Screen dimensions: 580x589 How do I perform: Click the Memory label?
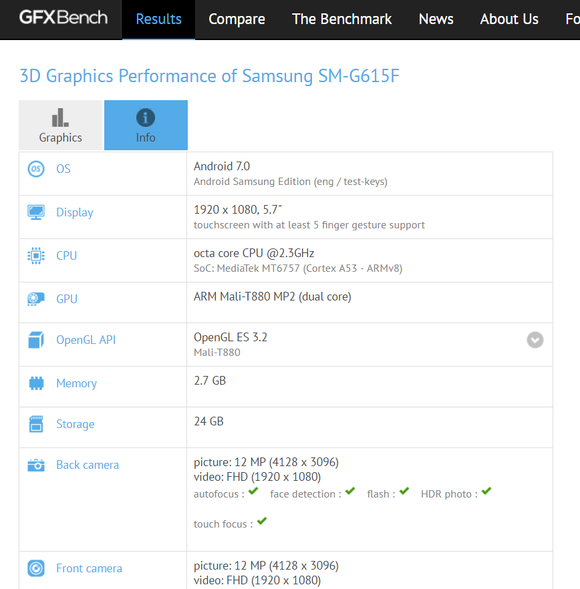pyautogui.click(x=76, y=384)
